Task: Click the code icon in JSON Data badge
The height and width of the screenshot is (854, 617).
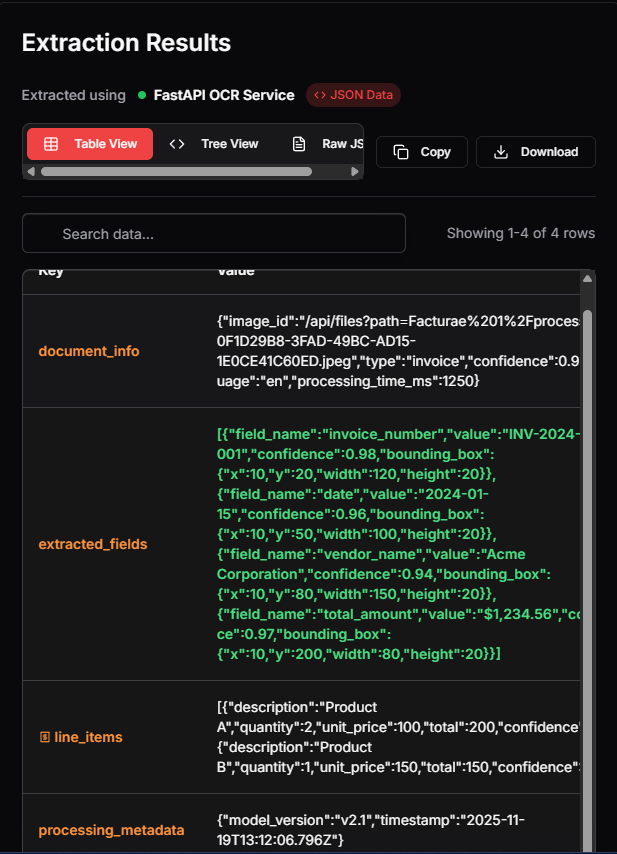Action: click(x=320, y=96)
